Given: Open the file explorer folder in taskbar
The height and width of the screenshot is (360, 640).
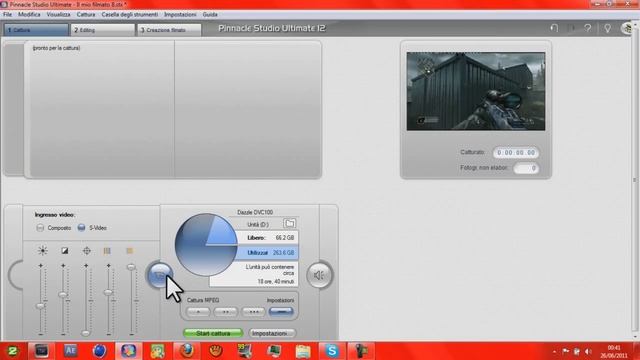Looking at the screenshot, I should [303, 351].
